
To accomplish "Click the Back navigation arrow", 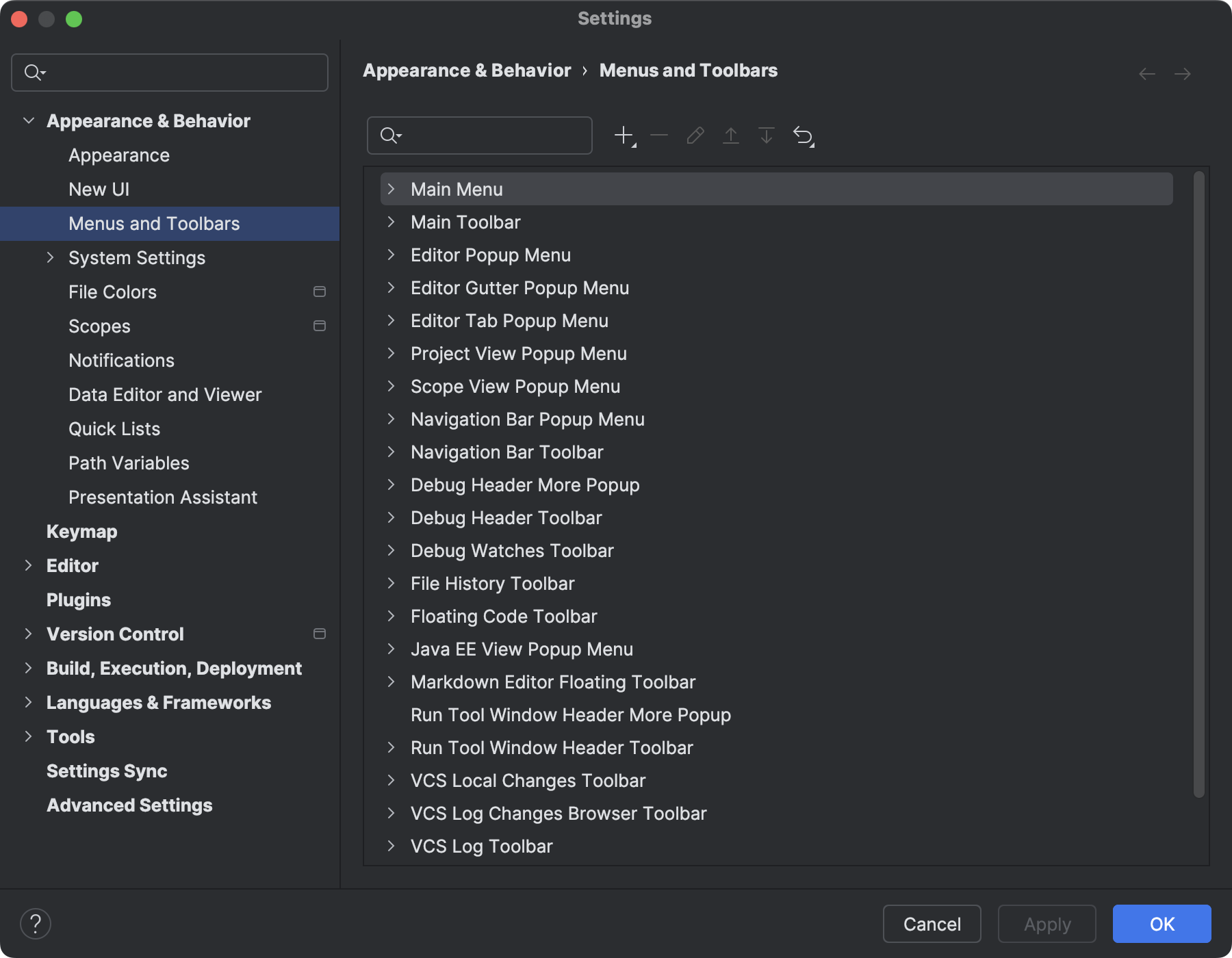I will (1146, 73).
